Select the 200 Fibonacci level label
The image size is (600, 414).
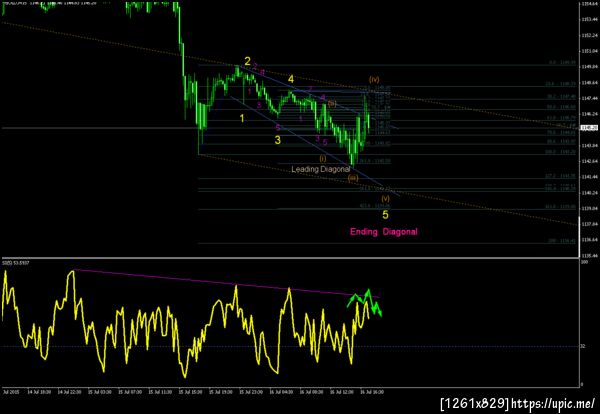562,241
